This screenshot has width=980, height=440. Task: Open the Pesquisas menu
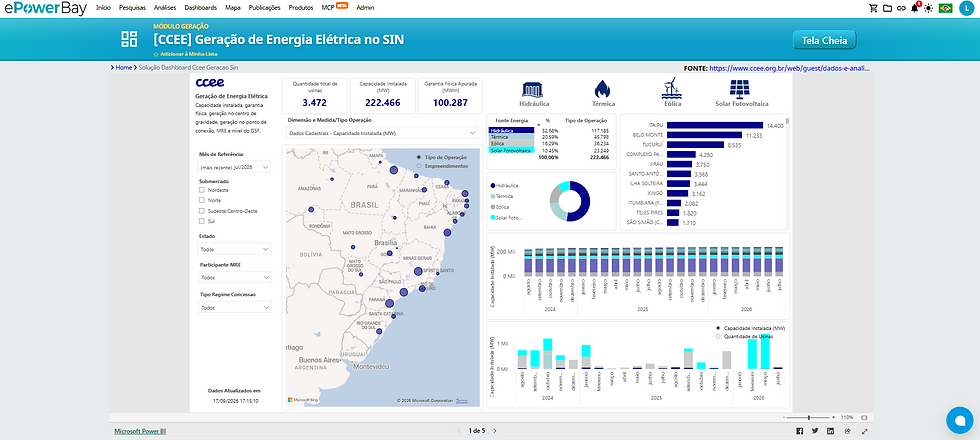pyautogui.click(x=132, y=8)
